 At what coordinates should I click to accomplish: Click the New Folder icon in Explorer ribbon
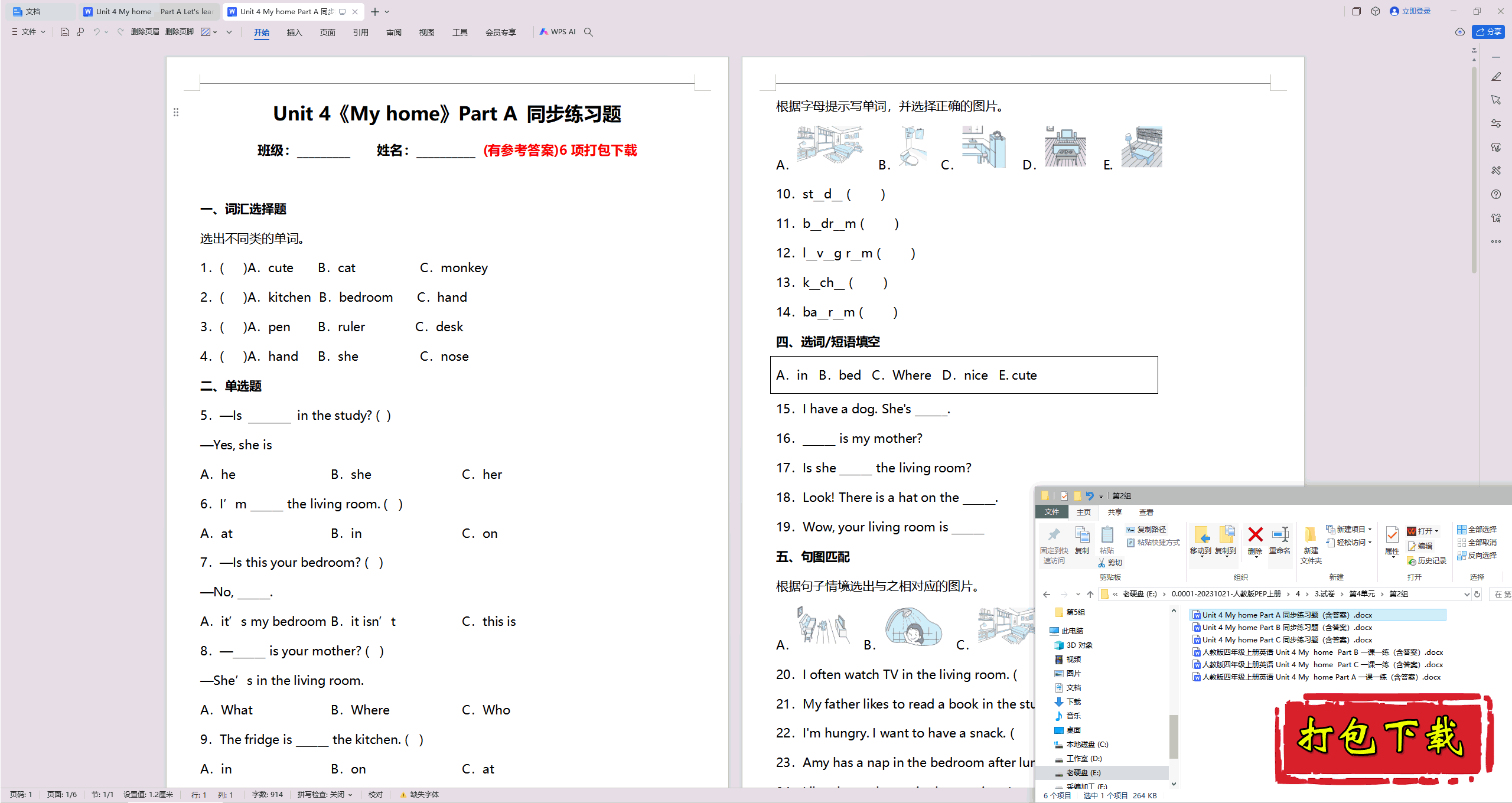pyautogui.click(x=1311, y=535)
